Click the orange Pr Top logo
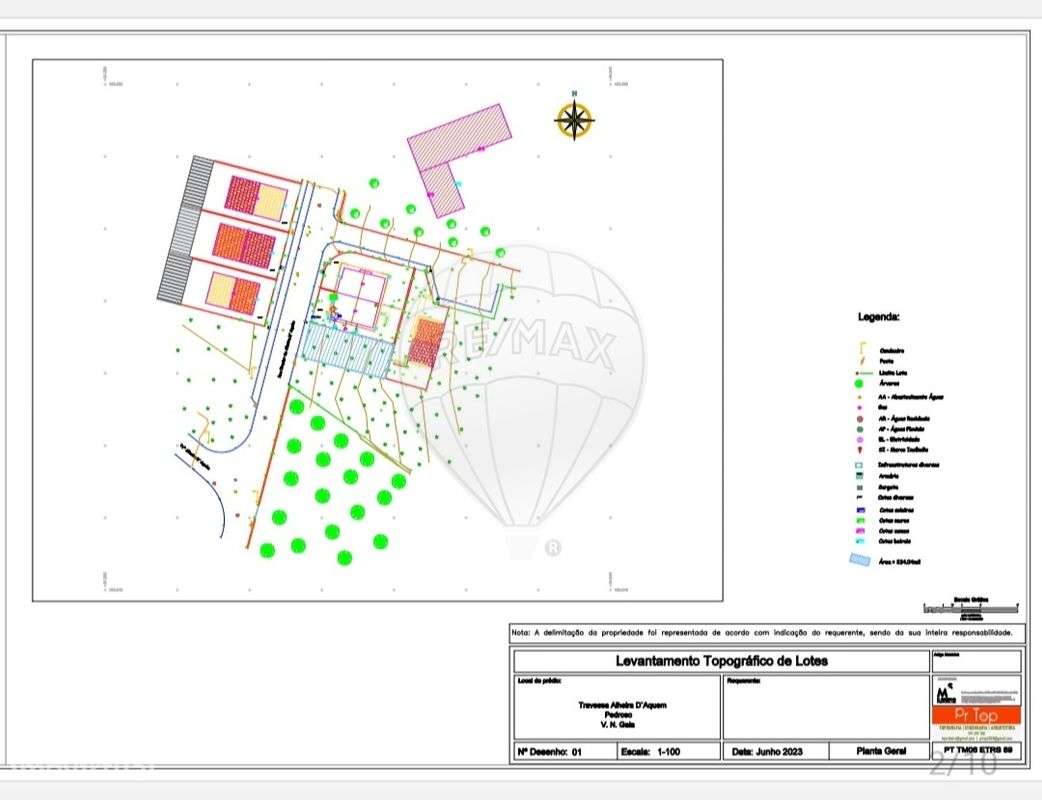Viewport: 1042px width, 800px height. pyautogui.click(x=976, y=716)
